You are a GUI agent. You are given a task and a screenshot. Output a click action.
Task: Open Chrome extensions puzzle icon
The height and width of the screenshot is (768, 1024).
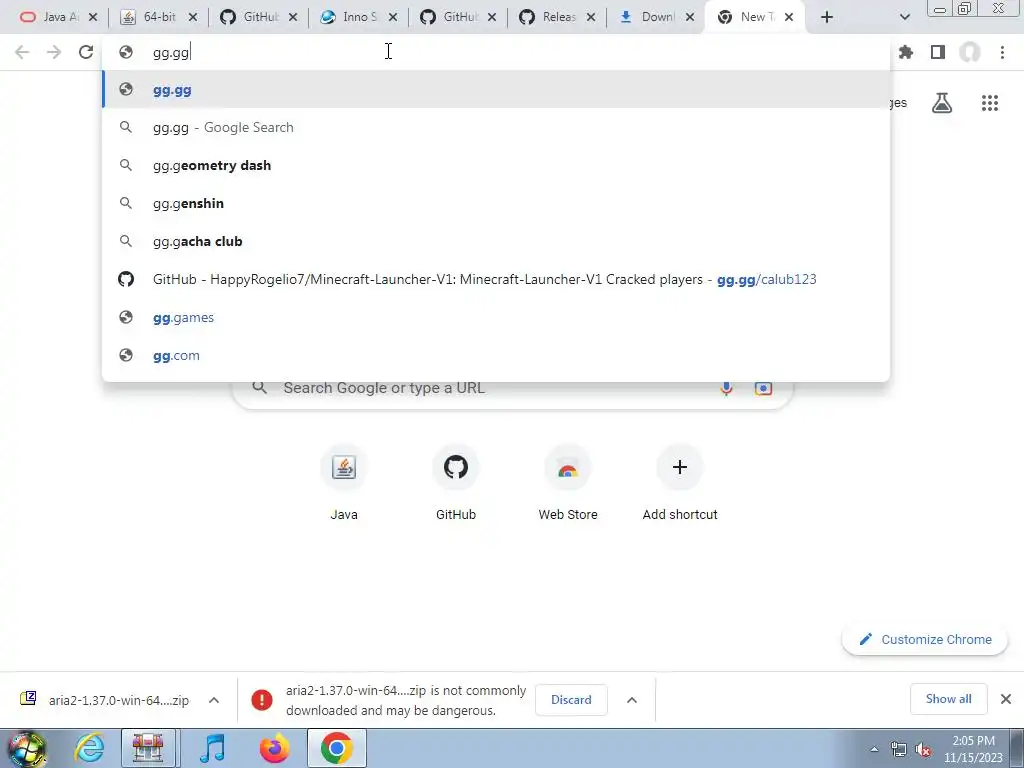tap(906, 52)
